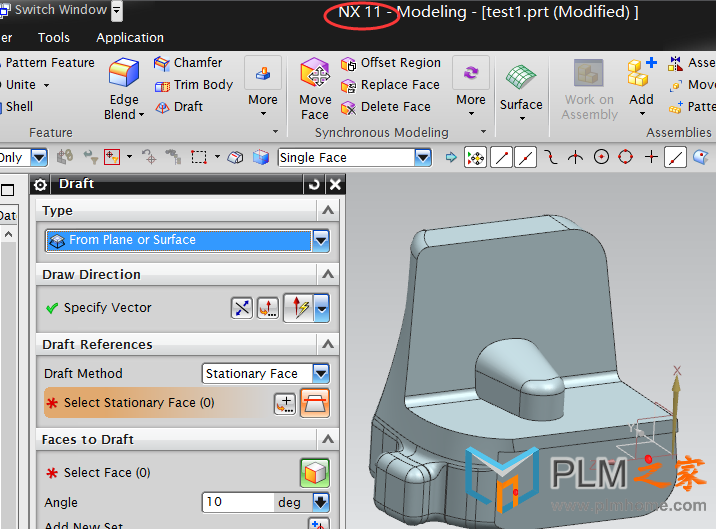Collapse the Draw Direction section
Screen dimensions: 716x529
[x=327, y=275]
